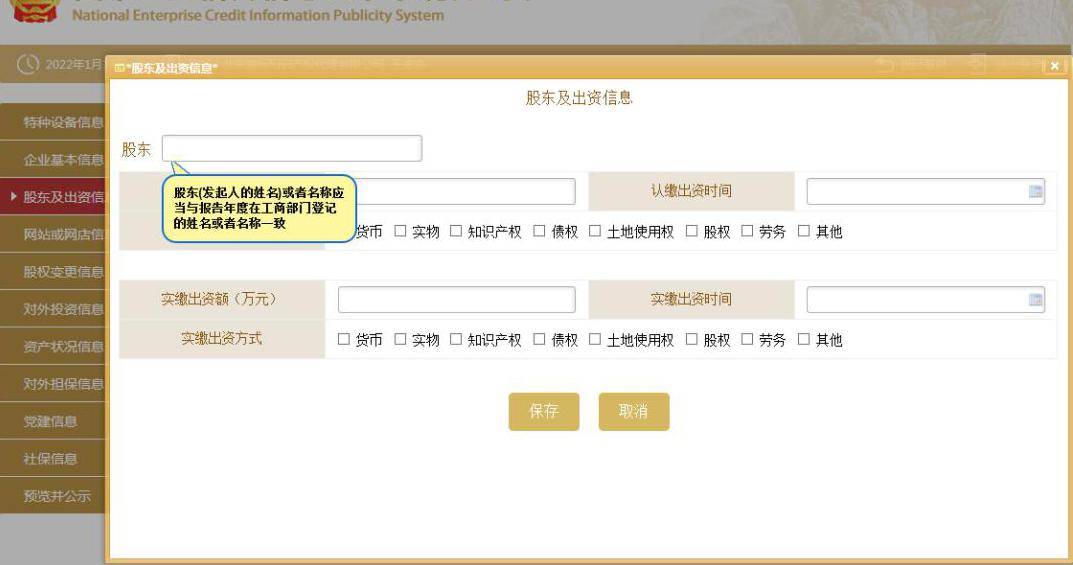Open 对外投资信息 in the sidebar
The image size is (1073, 565).
54,309
